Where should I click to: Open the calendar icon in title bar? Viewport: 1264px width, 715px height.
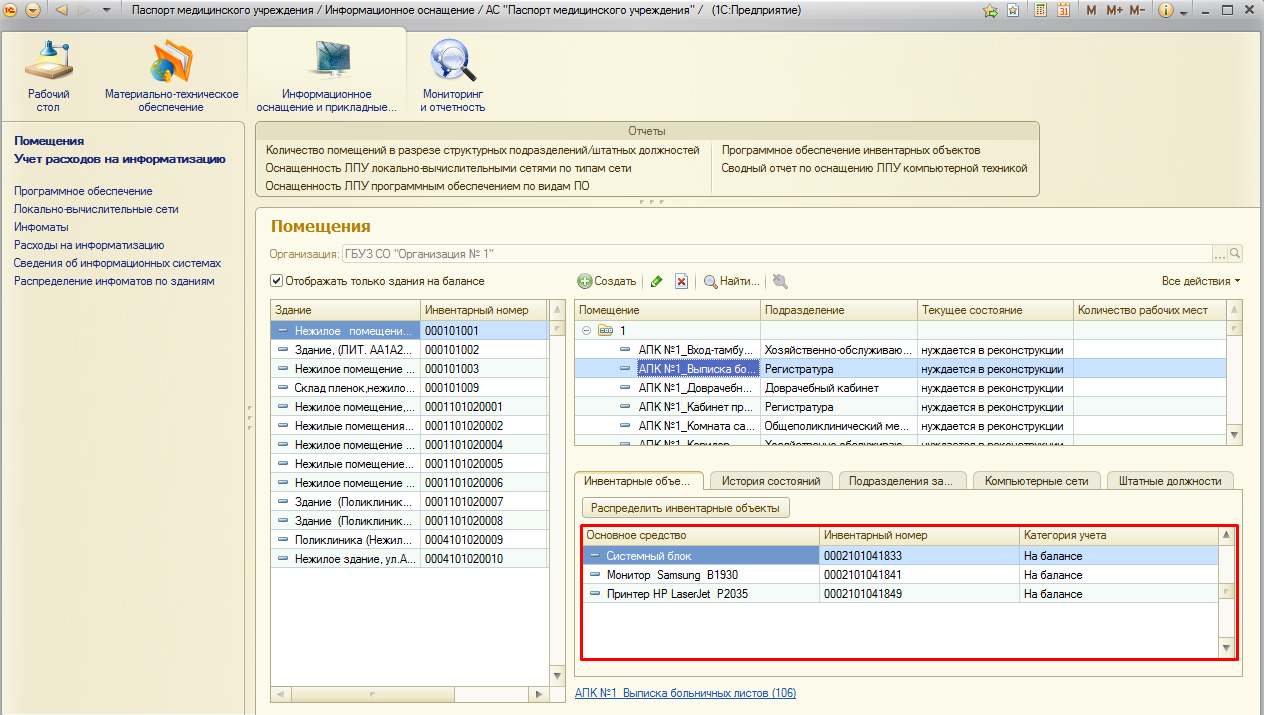pos(1063,10)
